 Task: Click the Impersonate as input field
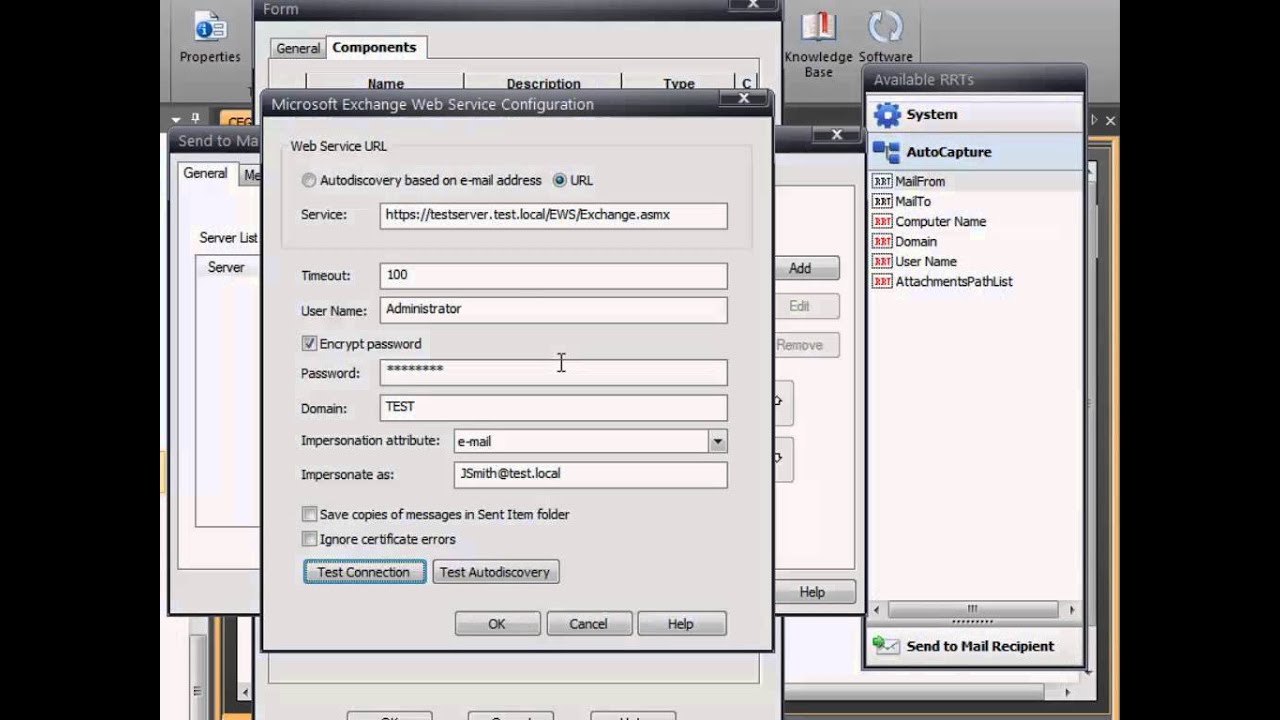[x=590, y=474]
